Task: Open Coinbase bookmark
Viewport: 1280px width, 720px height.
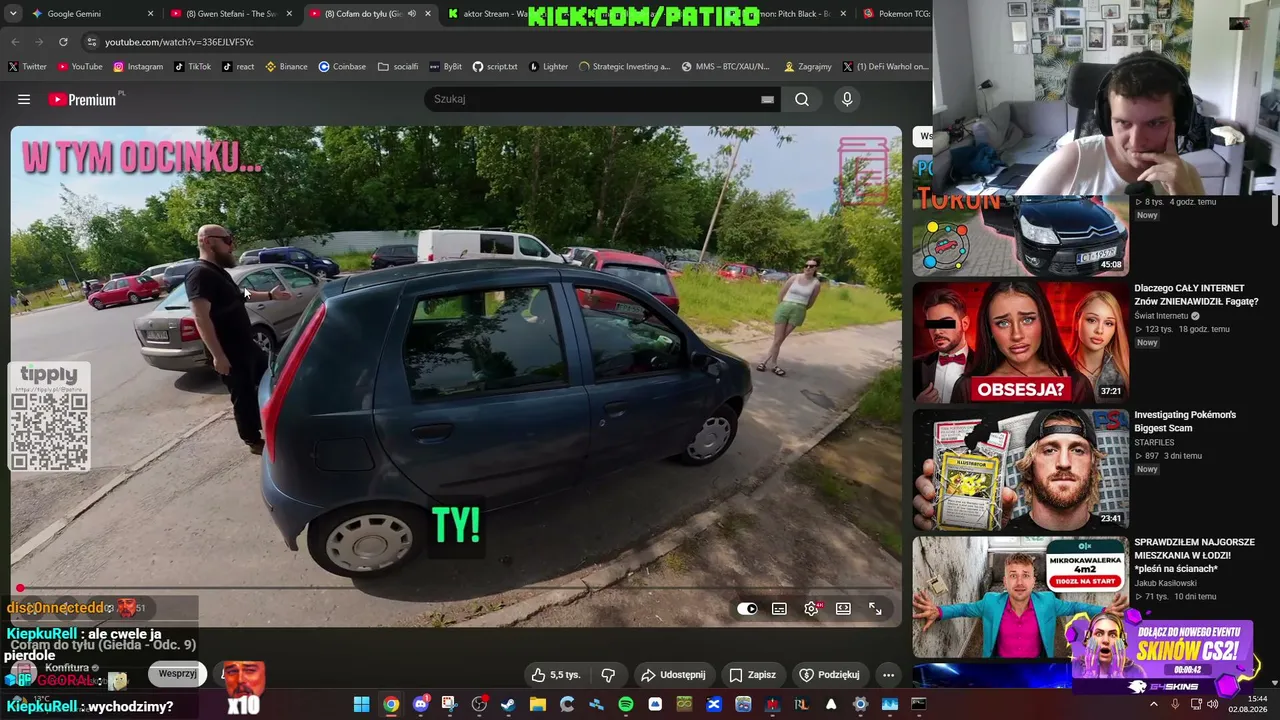Action: click(x=342, y=67)
